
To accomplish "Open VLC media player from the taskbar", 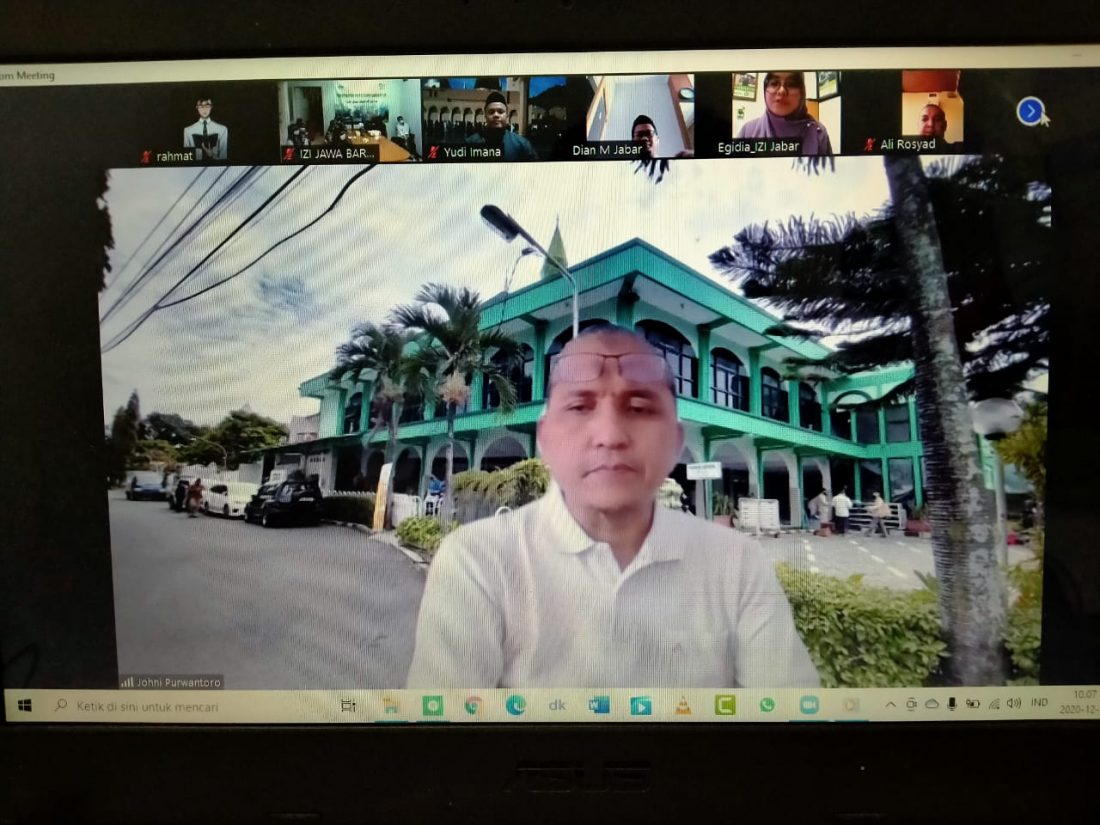I will pyautogui.click(x=683, y=705).
